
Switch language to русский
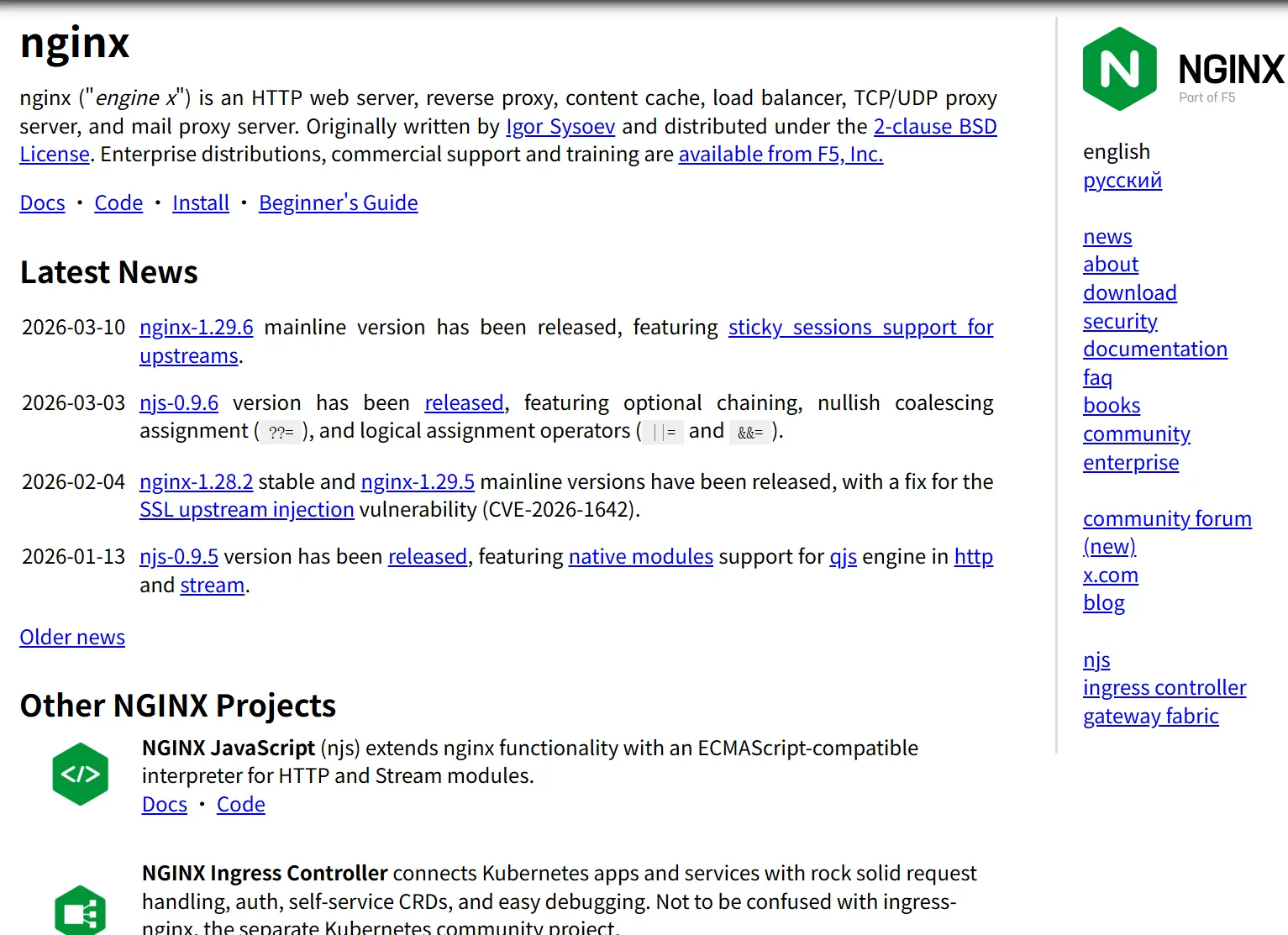point(1122,181)
